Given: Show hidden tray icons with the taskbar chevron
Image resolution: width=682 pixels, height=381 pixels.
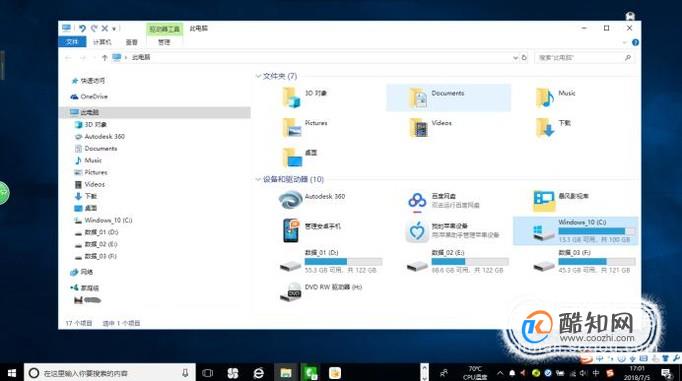Looking at the screenshot, I should tap(500, 373).
